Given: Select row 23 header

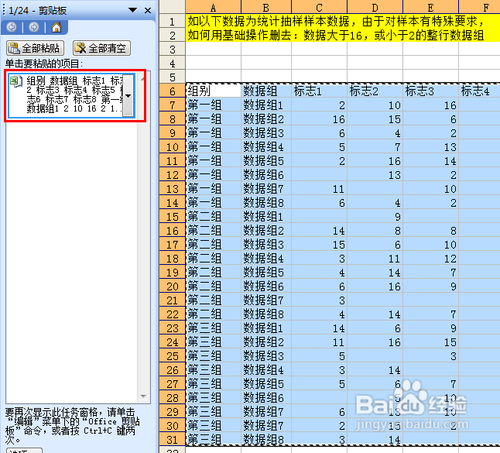Looking at the screenshot, I should [x=172, y=328].
